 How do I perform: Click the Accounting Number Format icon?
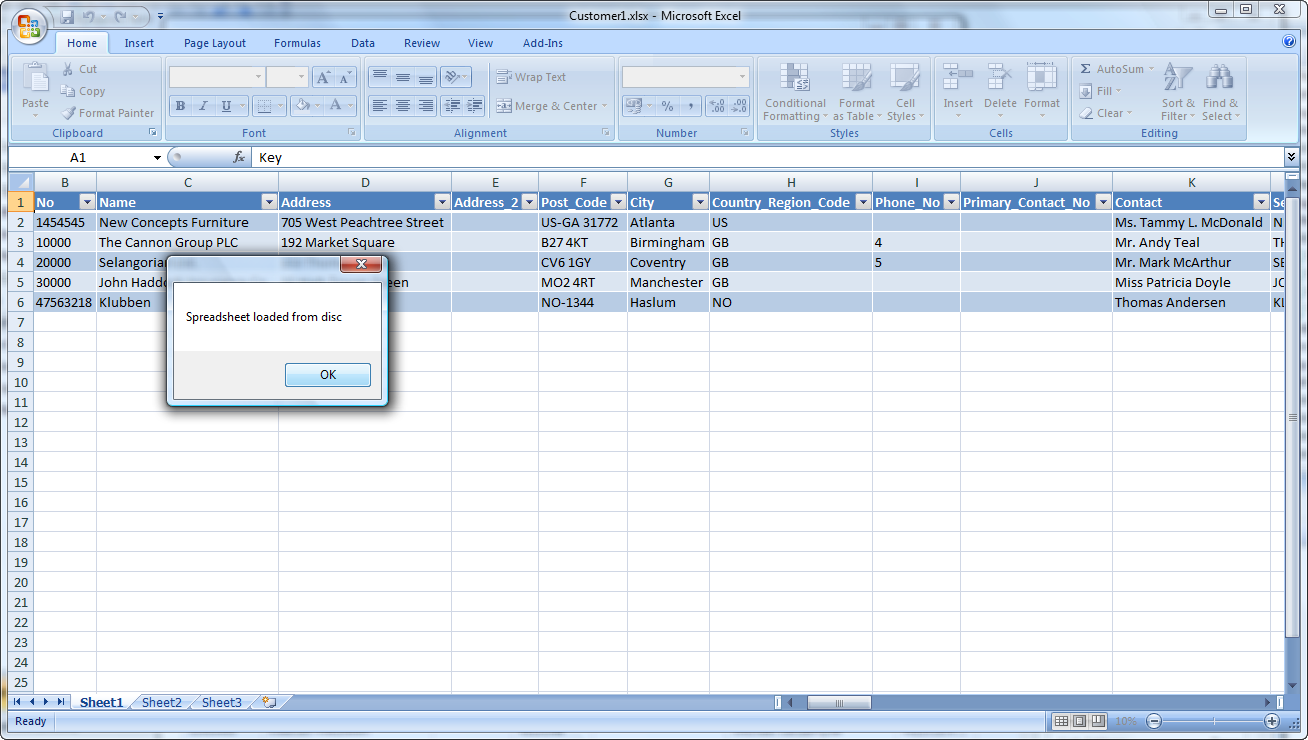pos(636,106)
